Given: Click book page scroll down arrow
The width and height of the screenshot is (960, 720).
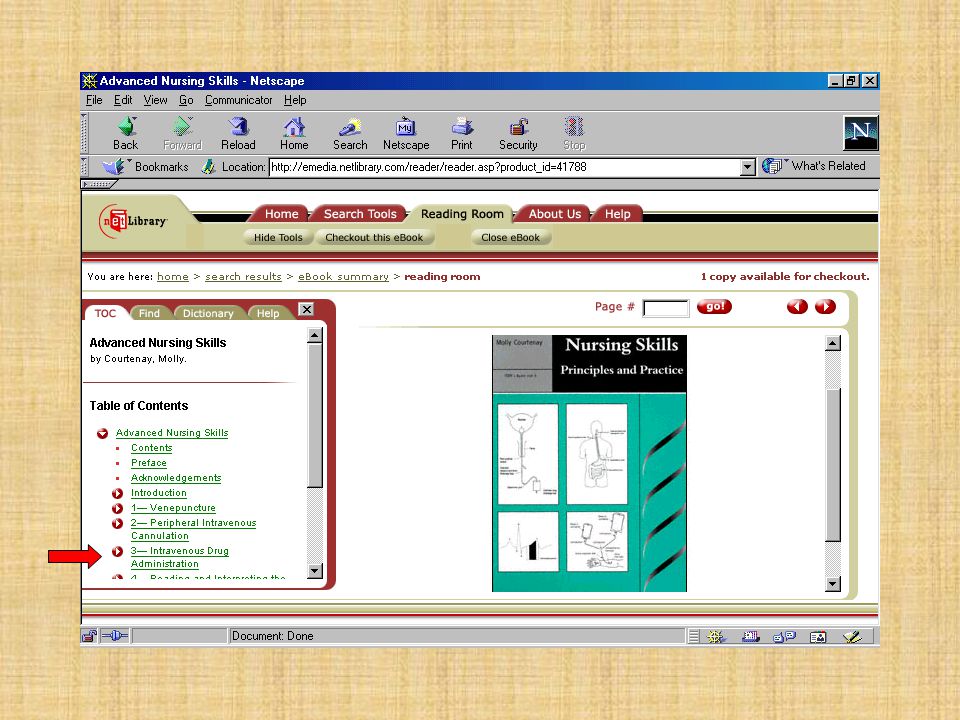Looking at the screenshot, I should click(x=833, y=583).
